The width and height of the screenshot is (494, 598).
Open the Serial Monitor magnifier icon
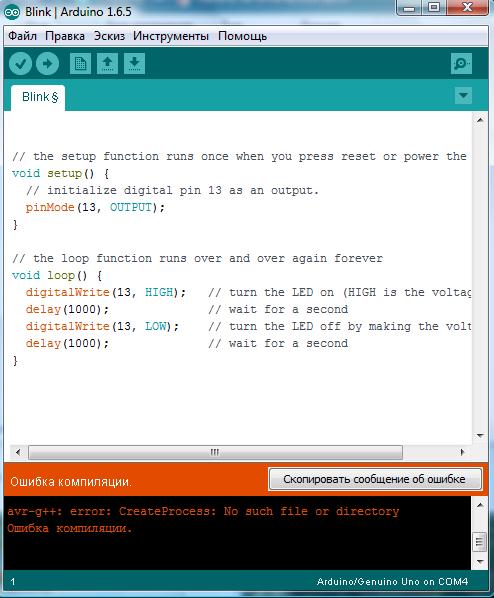click(461, 63)
